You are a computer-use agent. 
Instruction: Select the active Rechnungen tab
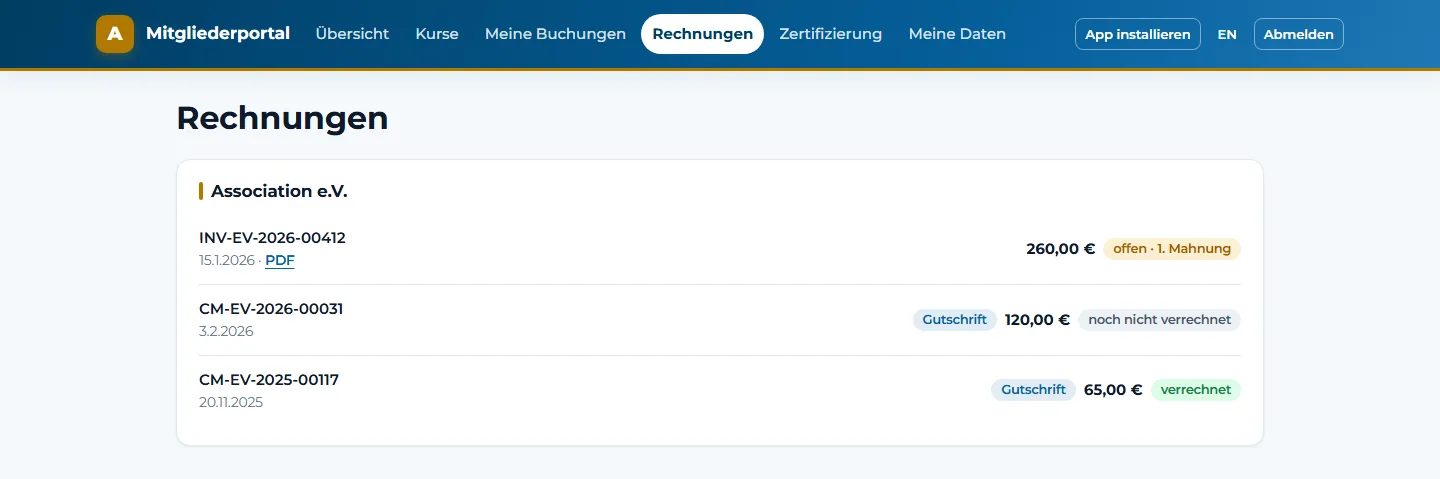702,34
